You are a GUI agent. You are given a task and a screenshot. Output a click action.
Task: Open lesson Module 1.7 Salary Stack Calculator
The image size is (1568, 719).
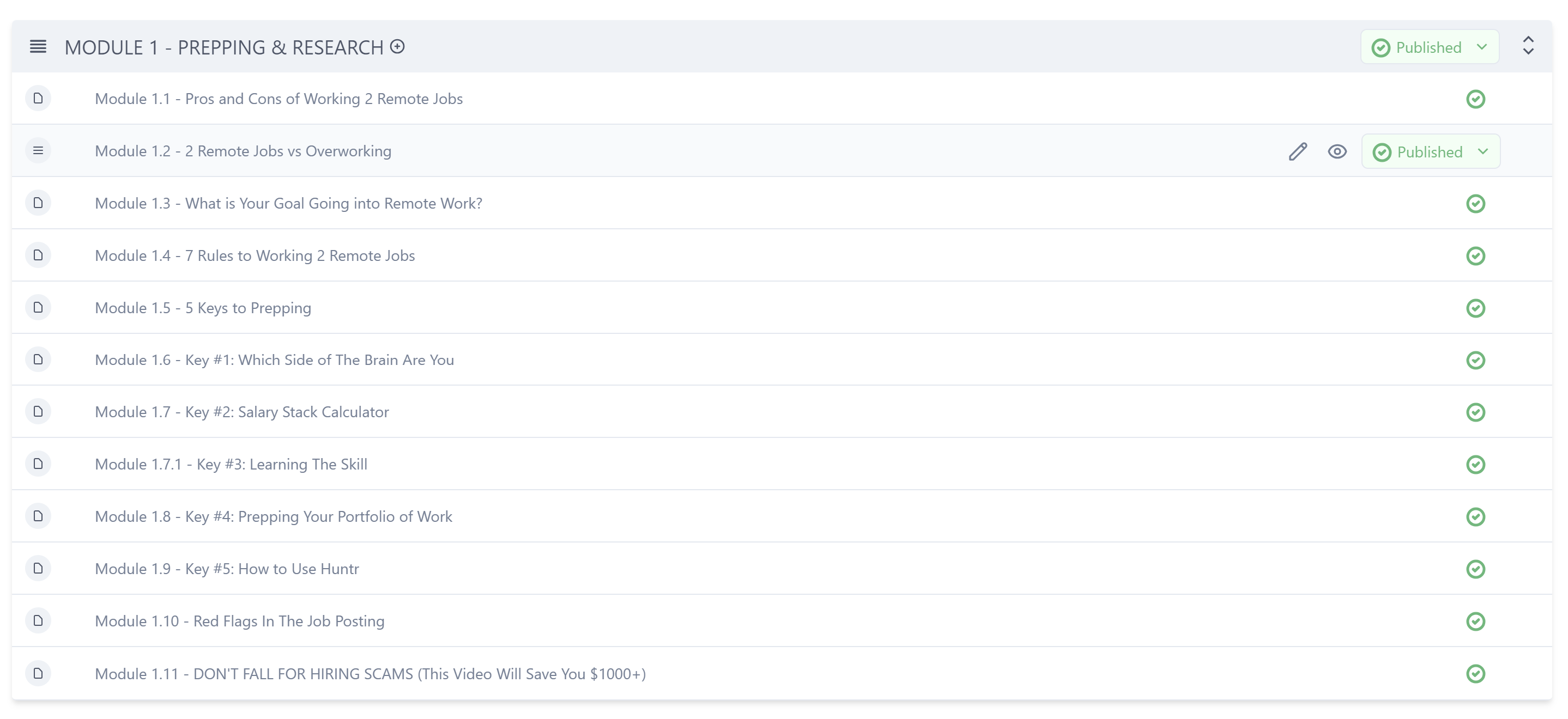click(241, 412)
